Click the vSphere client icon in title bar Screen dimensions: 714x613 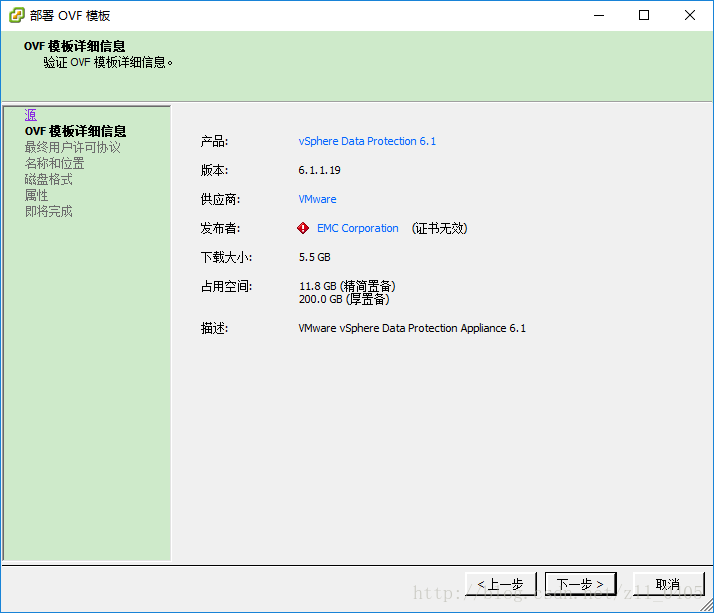(16, 15)
